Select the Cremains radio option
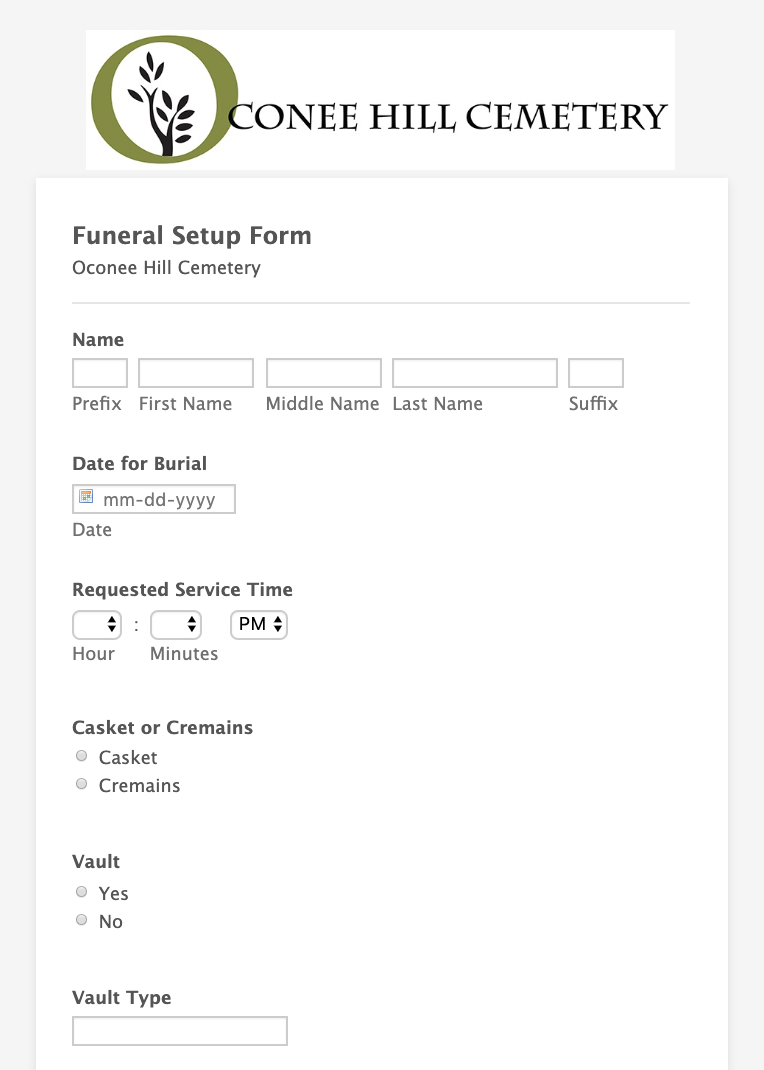This screenshot has width=764, height=1070. click(x=81, y=783)
